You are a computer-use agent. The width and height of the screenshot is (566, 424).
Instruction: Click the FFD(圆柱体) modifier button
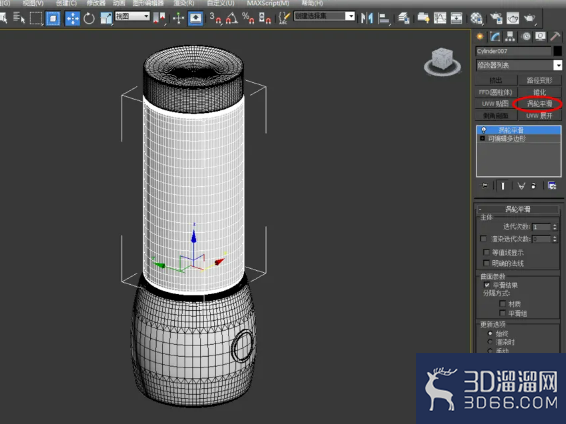point(496,92)
